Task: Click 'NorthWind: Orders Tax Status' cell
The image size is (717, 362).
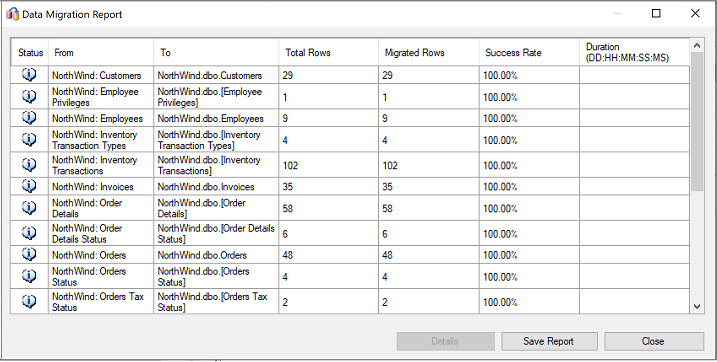Action: point(101,301)
